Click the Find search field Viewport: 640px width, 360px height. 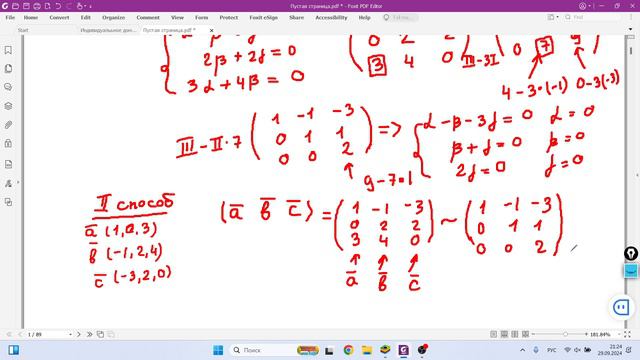tap(592, 17)
